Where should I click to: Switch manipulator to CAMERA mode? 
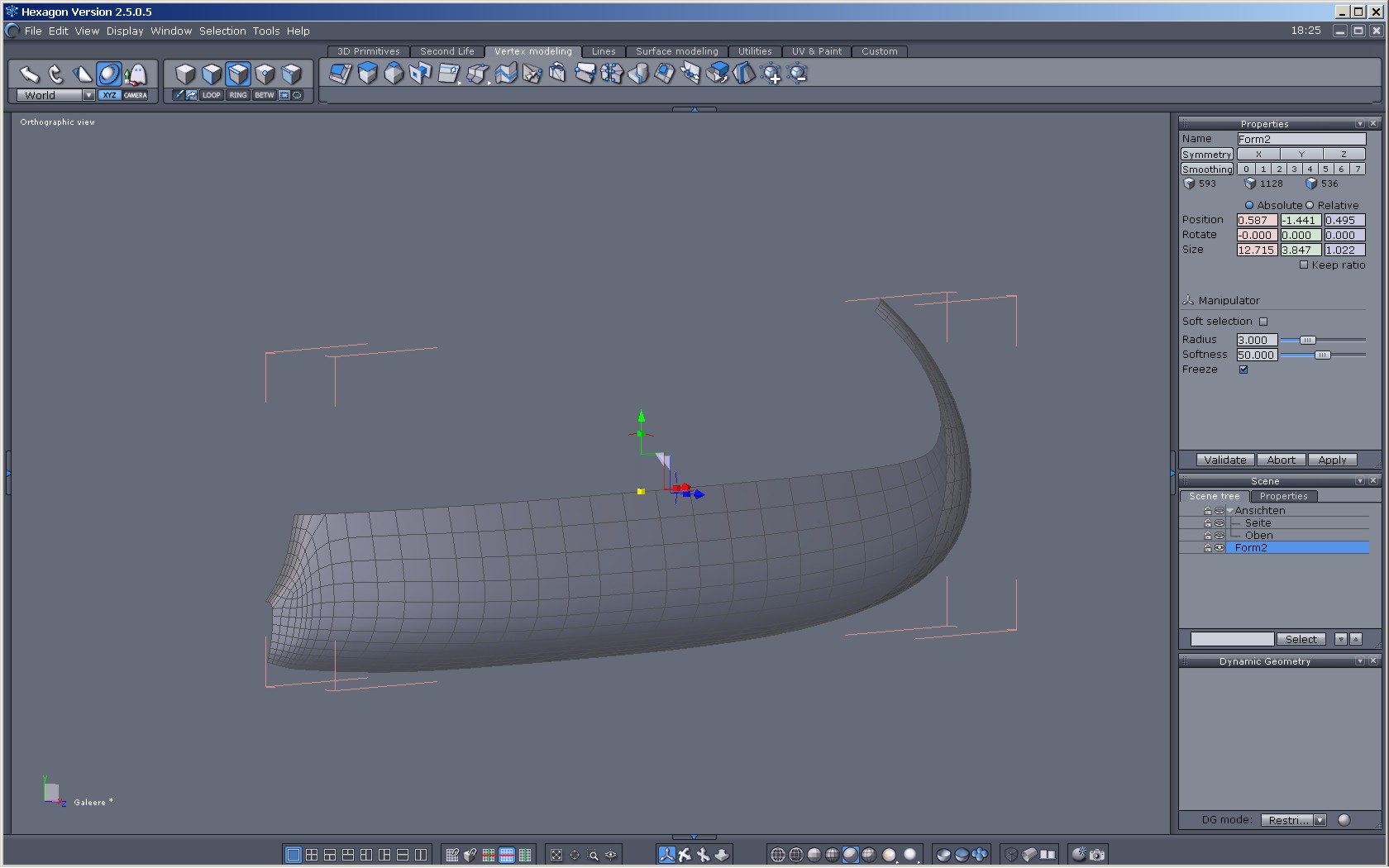(136, 95)
